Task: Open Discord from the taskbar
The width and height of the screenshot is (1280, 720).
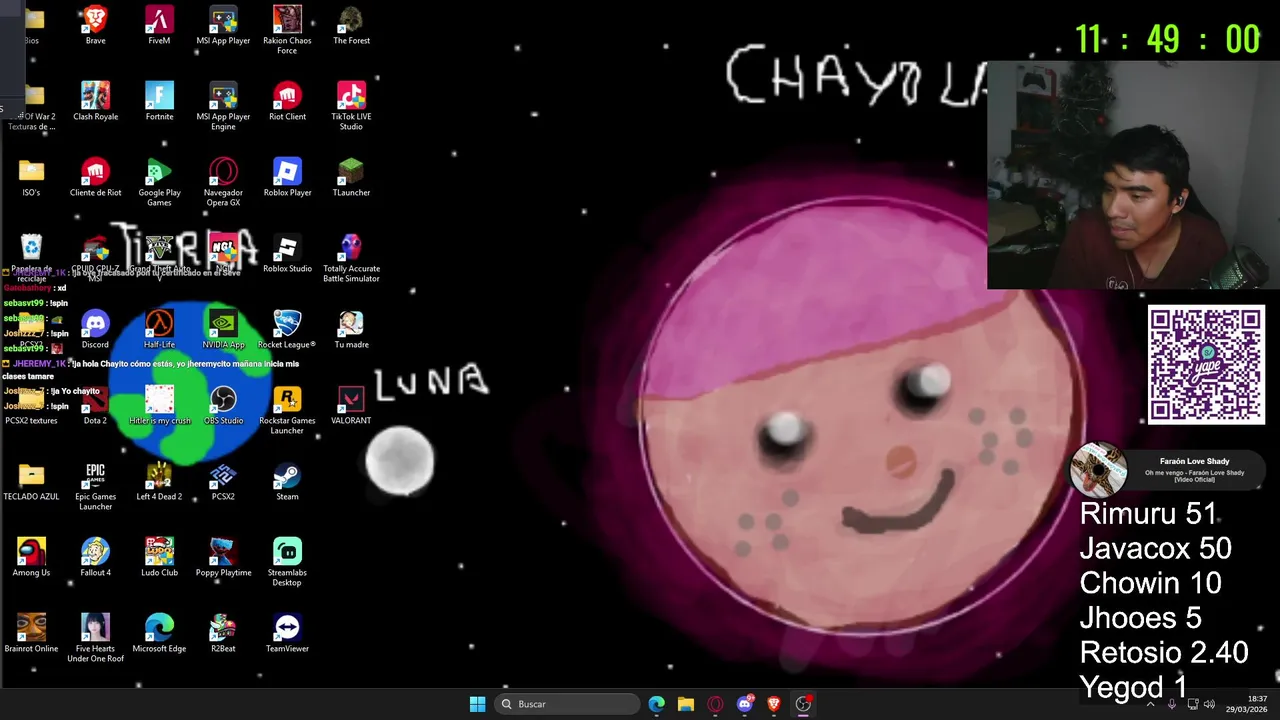Action: (744, 704)
